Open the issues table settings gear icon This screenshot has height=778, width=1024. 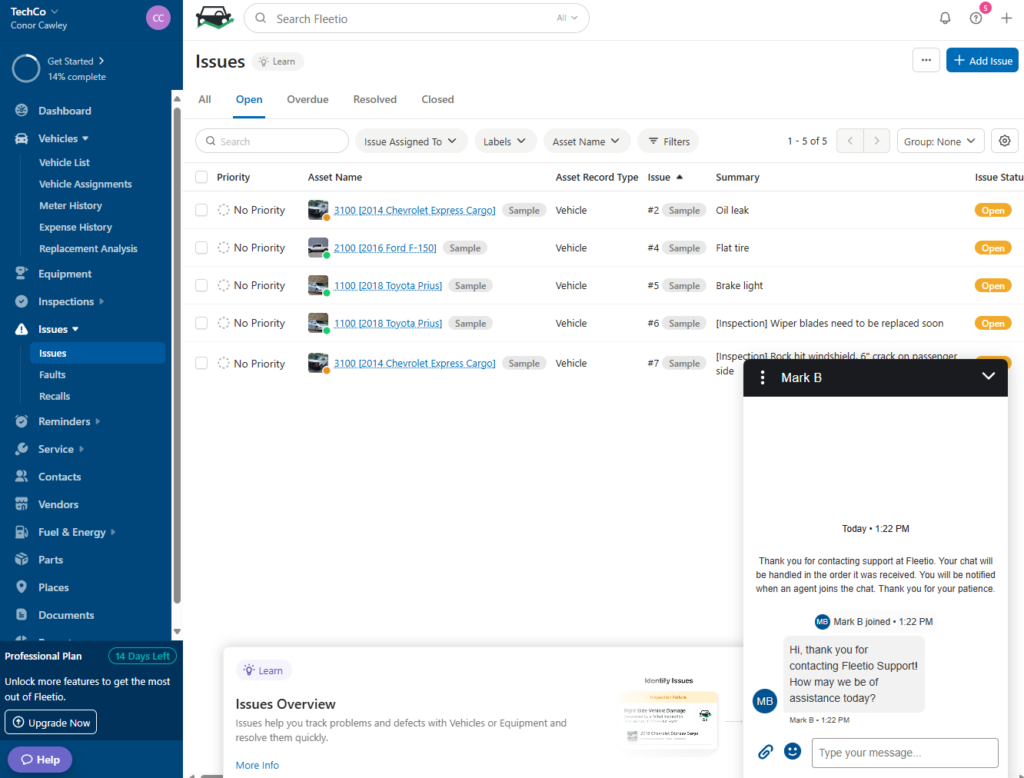[x=1004, y=140]
